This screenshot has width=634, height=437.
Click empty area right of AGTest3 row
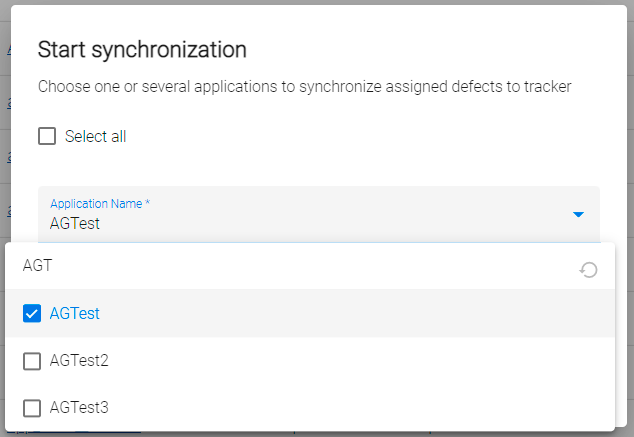pyautogui.click(x=400, y=408)
